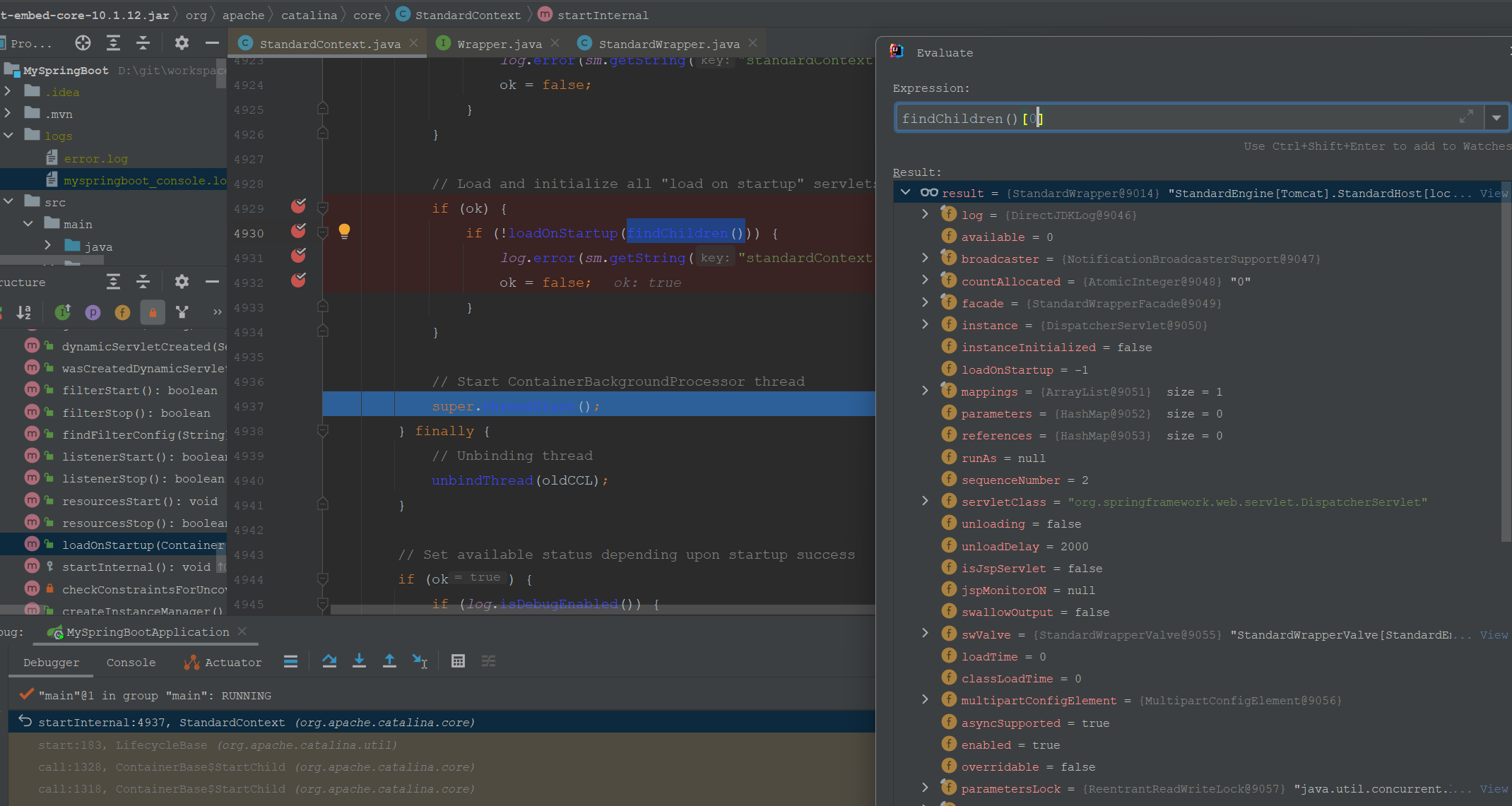Toggle the Show non-public lock filter
The image size is (1512, 806).
153,312
